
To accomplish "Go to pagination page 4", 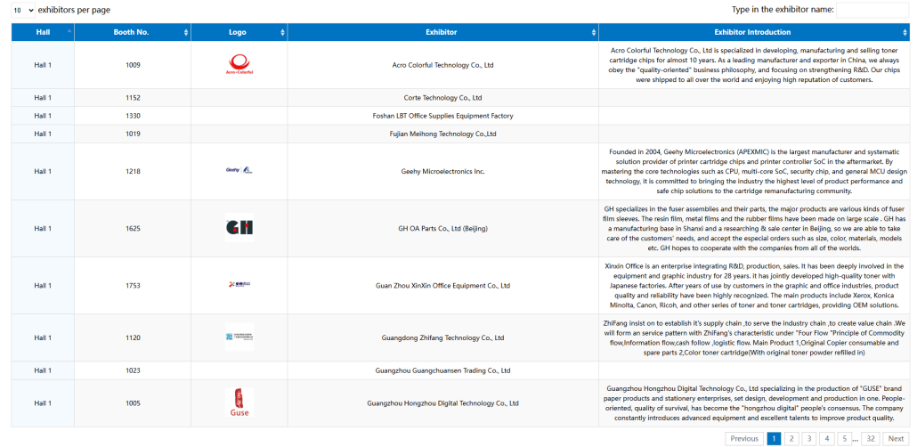I will (827, 438).
